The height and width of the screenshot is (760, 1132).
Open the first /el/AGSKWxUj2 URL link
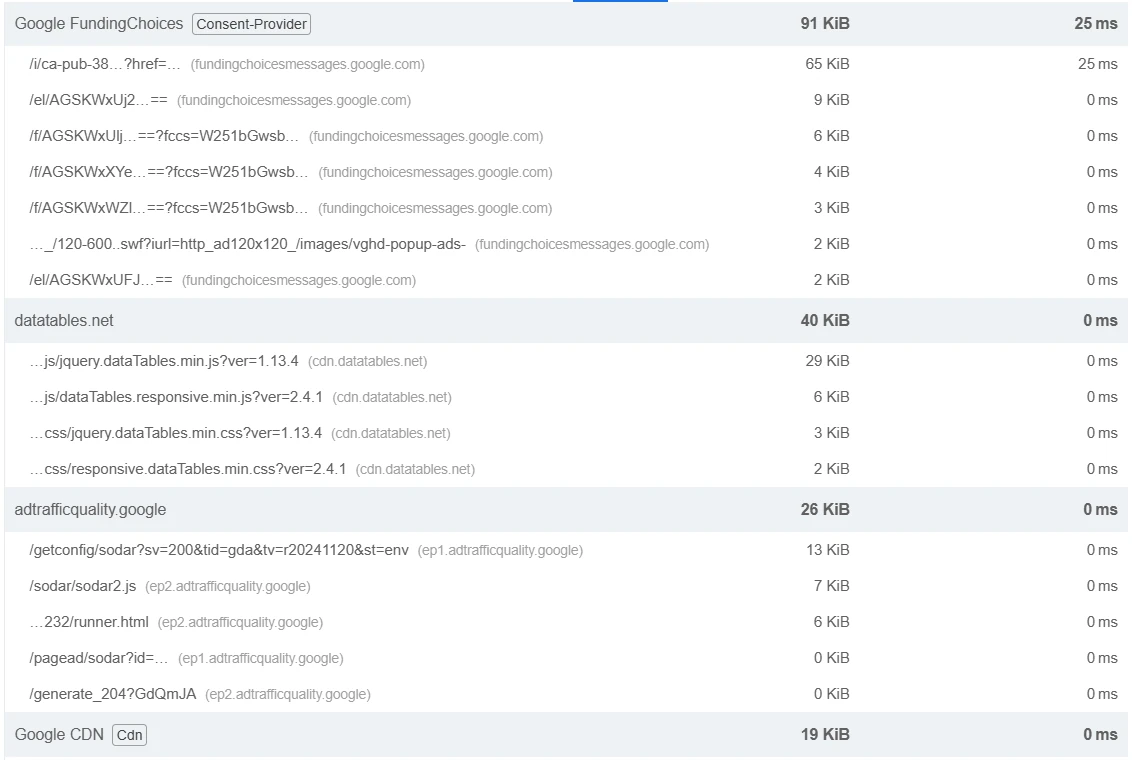pyautogui.click(x=98, y=100)
